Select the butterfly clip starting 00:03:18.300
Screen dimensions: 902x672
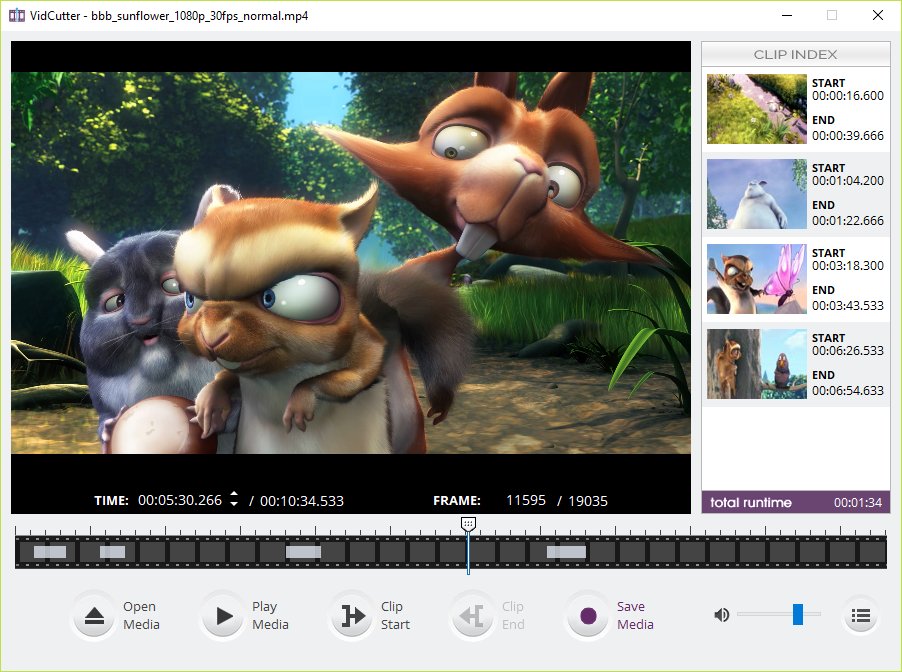point(796,280)
